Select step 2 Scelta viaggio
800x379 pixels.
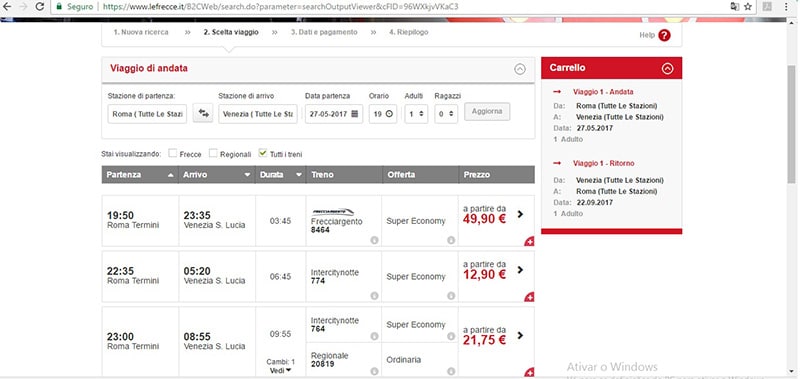pyautogui.click(x=231, y=32)
